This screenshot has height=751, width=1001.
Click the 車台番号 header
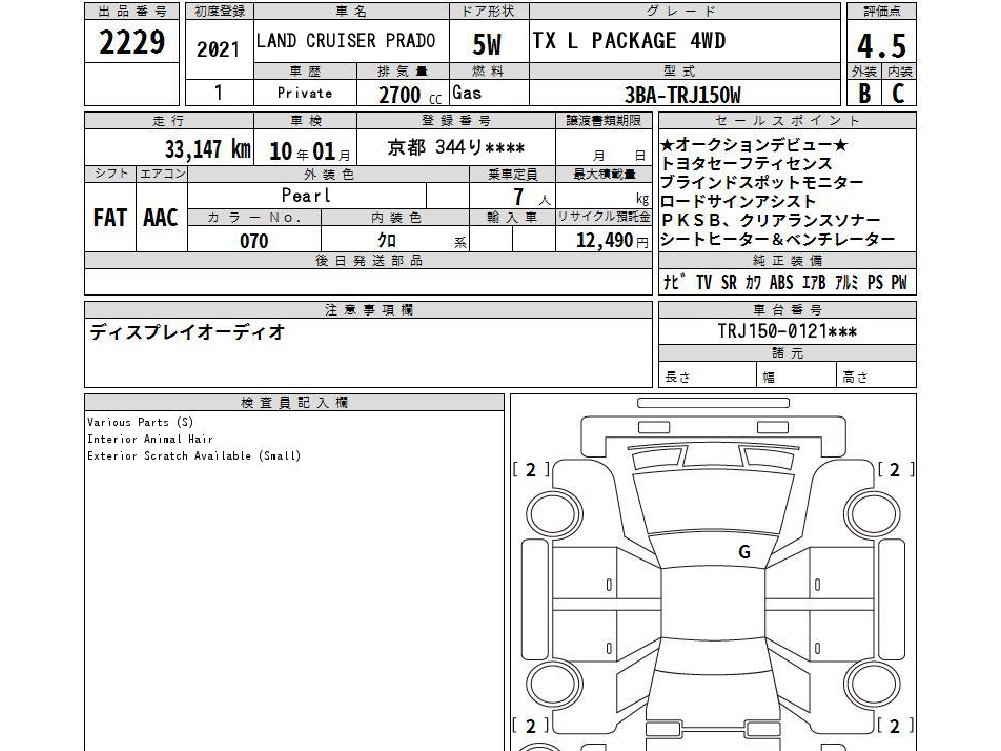[x=787, y=310]
